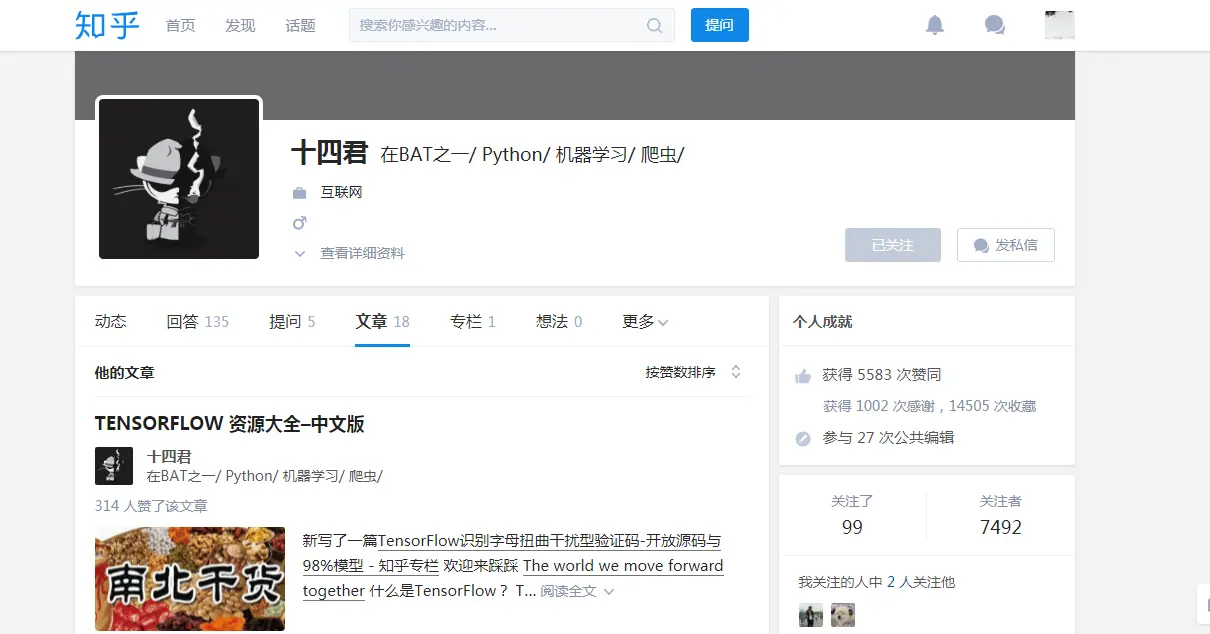The height and width of the screenshot is (634, 1210).
Task: Switch to the 回答 135 tab
Action: point(198,322)
